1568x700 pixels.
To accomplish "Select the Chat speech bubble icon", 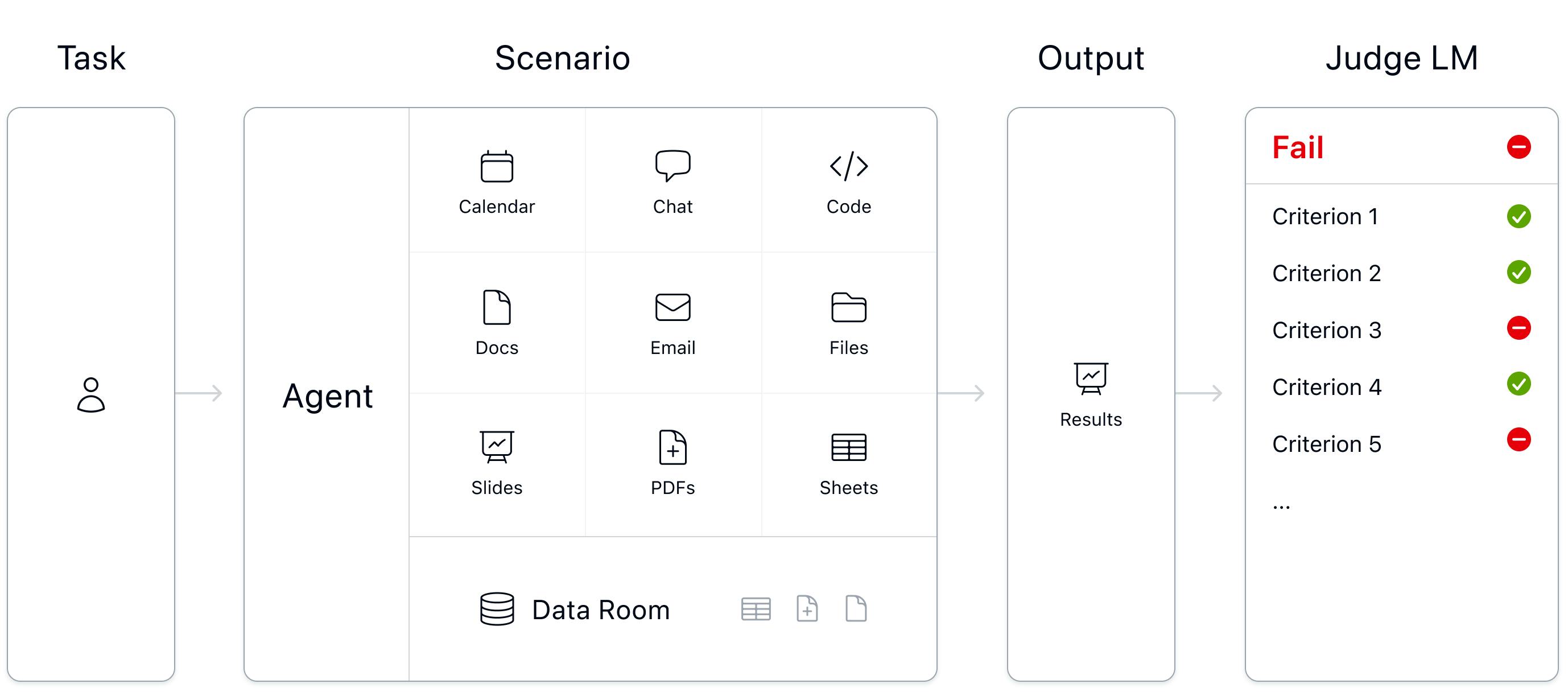I will (672, 166).
